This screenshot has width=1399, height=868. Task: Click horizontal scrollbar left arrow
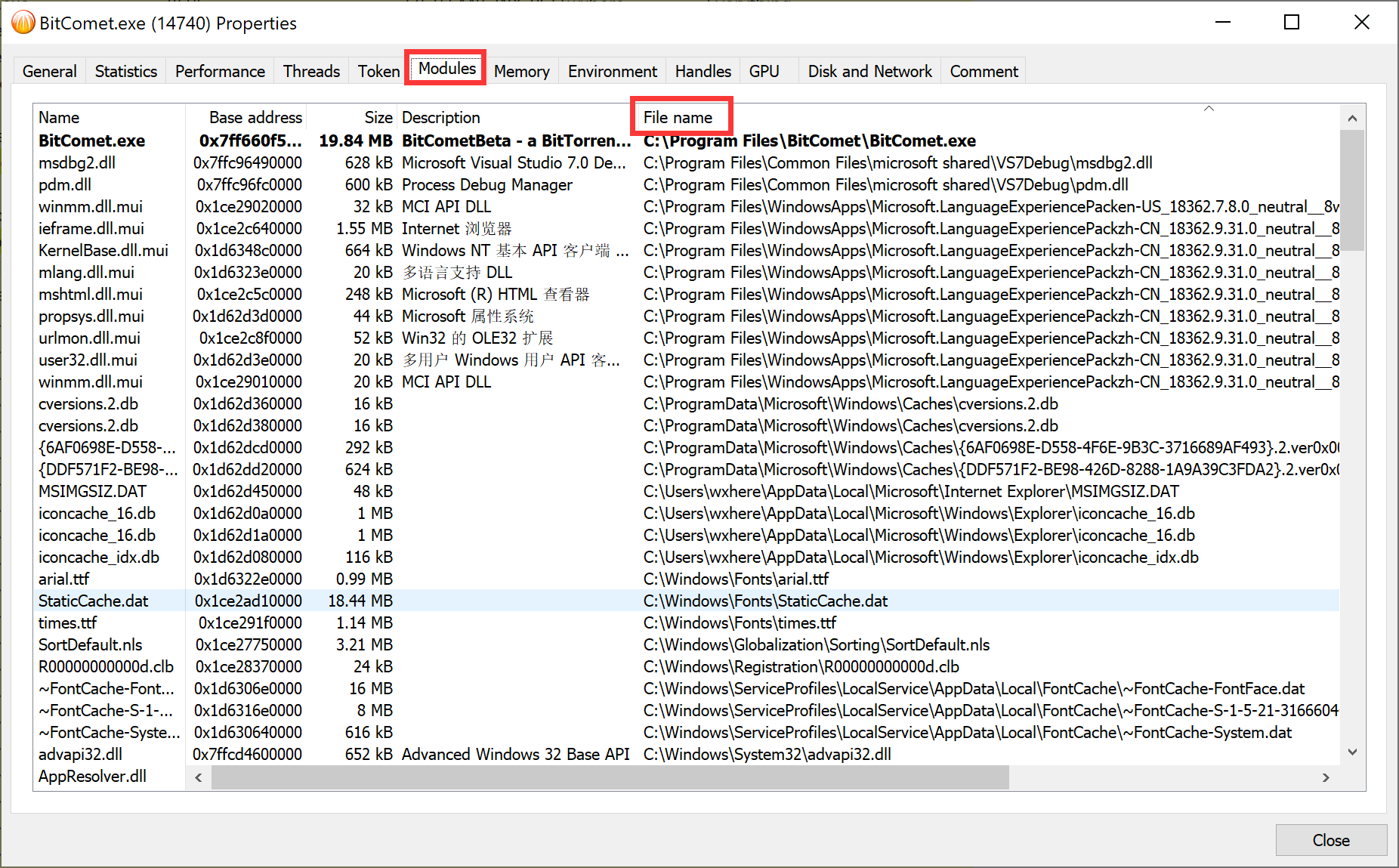tap(199, 777)
